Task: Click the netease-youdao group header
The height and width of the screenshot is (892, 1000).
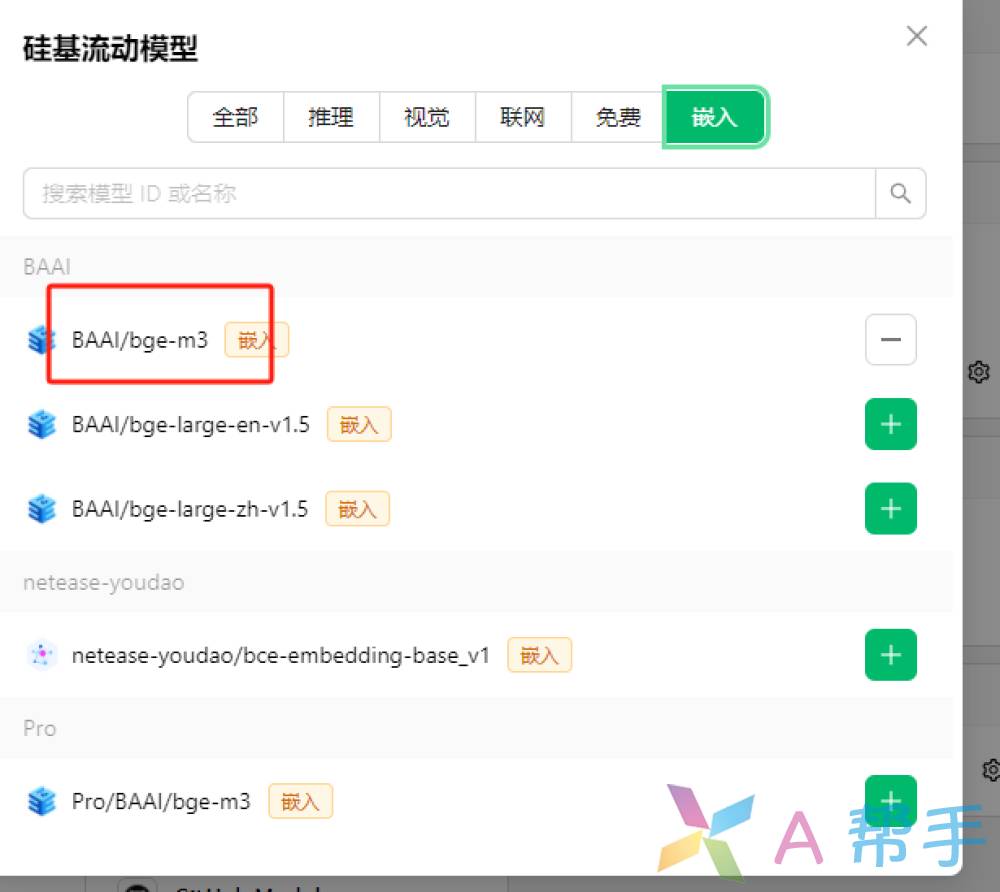Action: (x=476, y=582)
